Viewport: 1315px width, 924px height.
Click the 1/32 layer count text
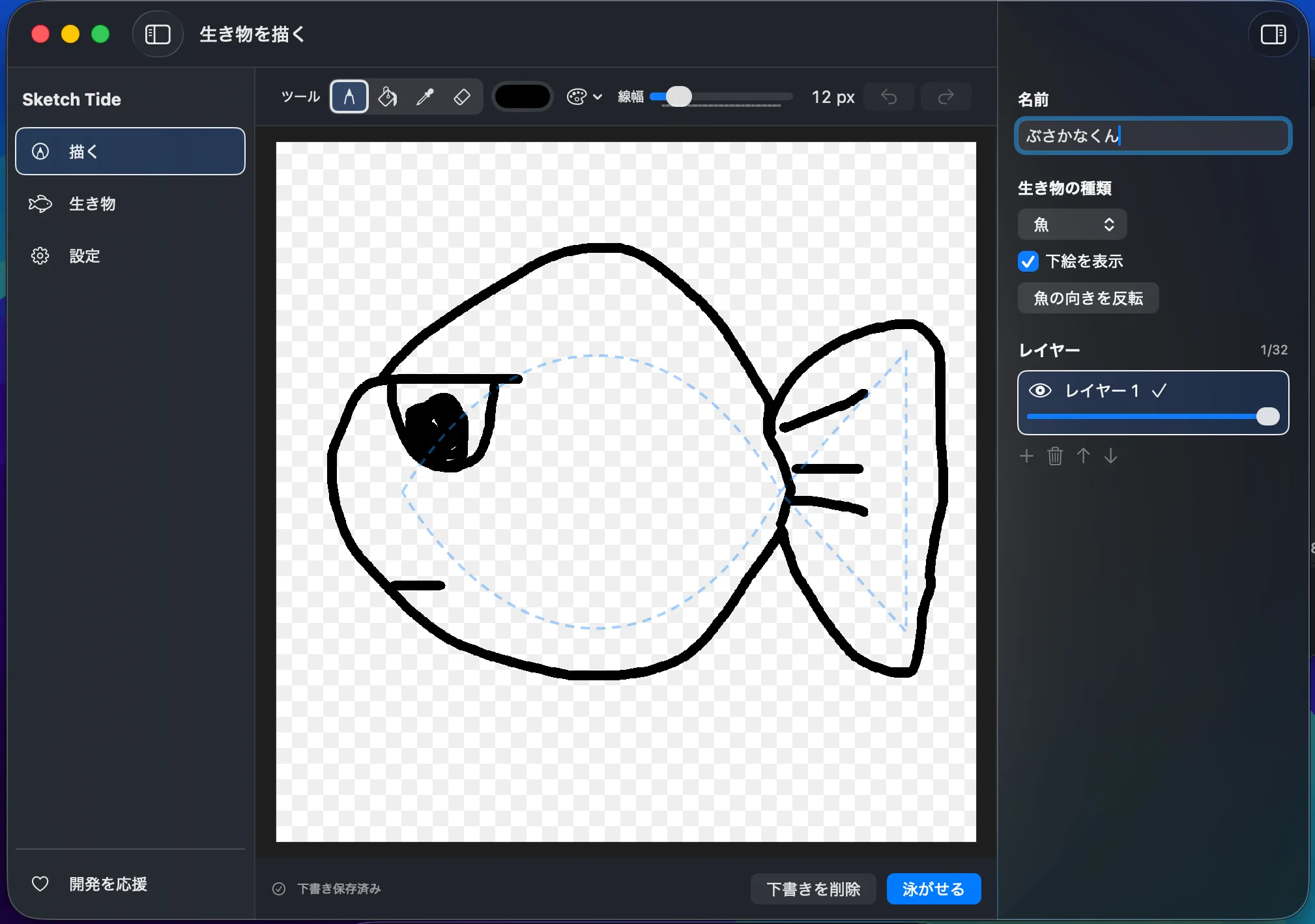[x=1273, y=350]
